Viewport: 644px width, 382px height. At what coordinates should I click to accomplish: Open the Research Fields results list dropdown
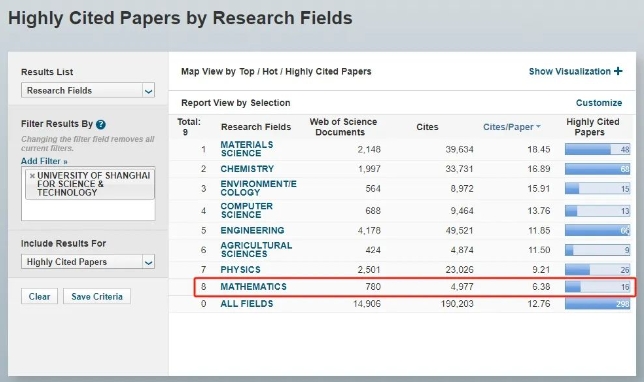click(88, 90)
